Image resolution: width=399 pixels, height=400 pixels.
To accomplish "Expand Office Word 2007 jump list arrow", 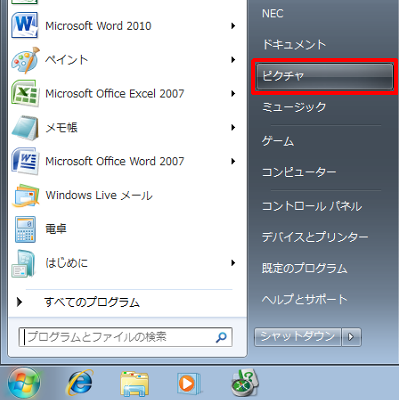I will point(233,161).
